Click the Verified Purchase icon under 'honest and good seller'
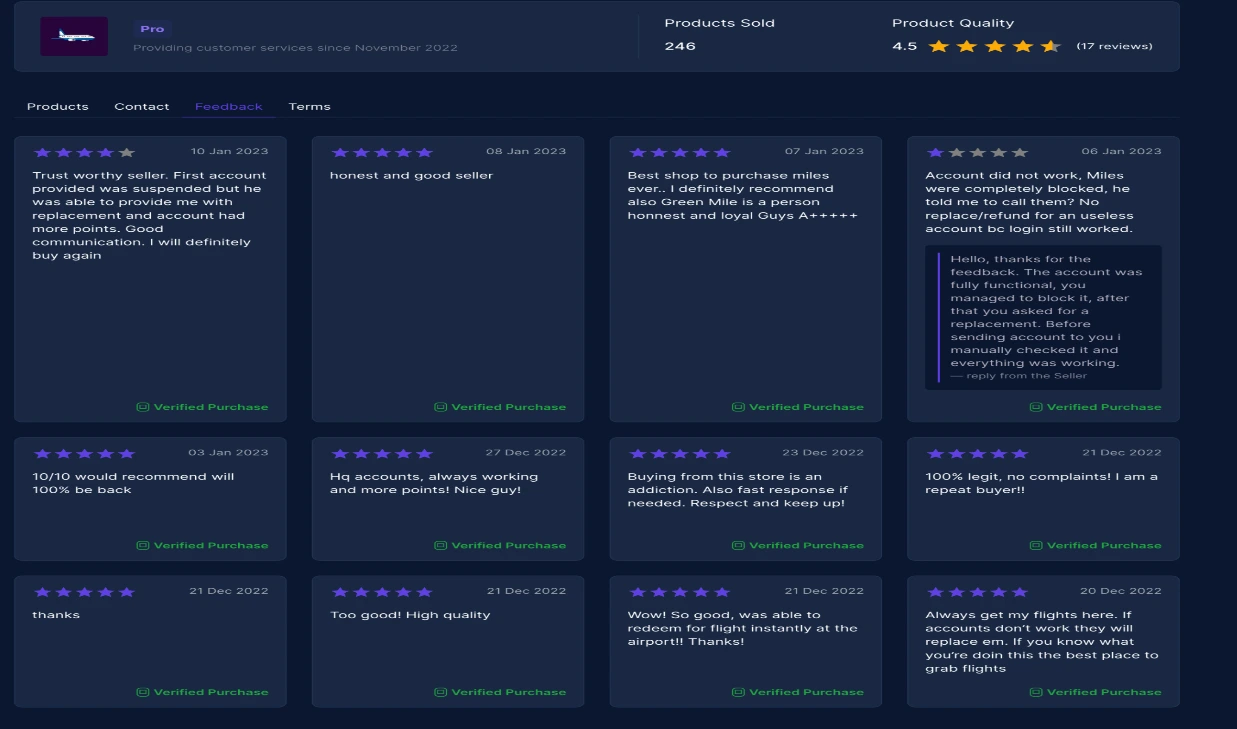Viewport: 1237px width, 729px height. (439, 407)
